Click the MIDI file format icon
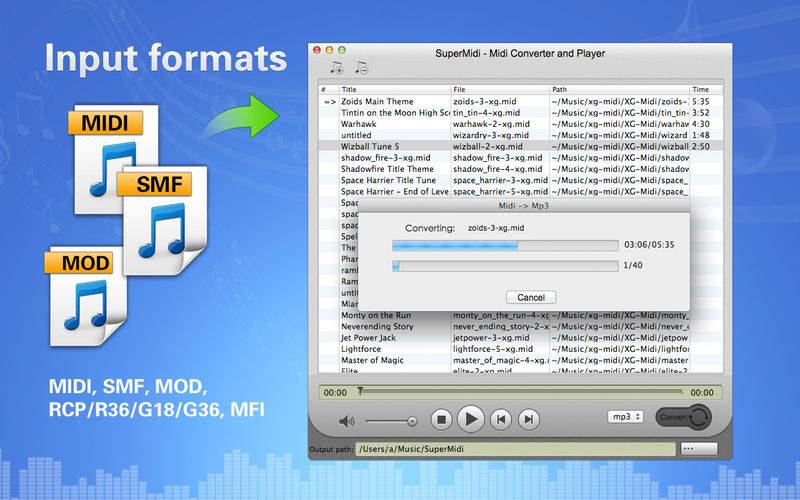 pos(113,158)
